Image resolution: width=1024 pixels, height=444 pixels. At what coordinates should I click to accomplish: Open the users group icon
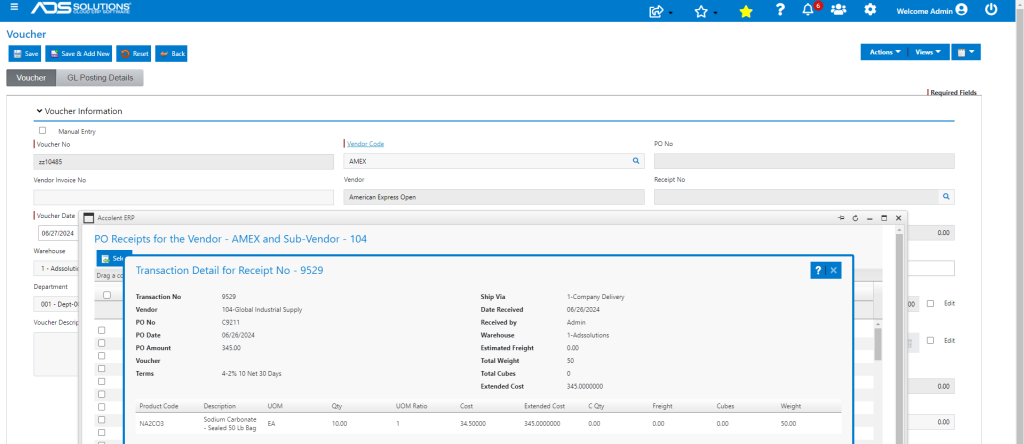point(839,10)
